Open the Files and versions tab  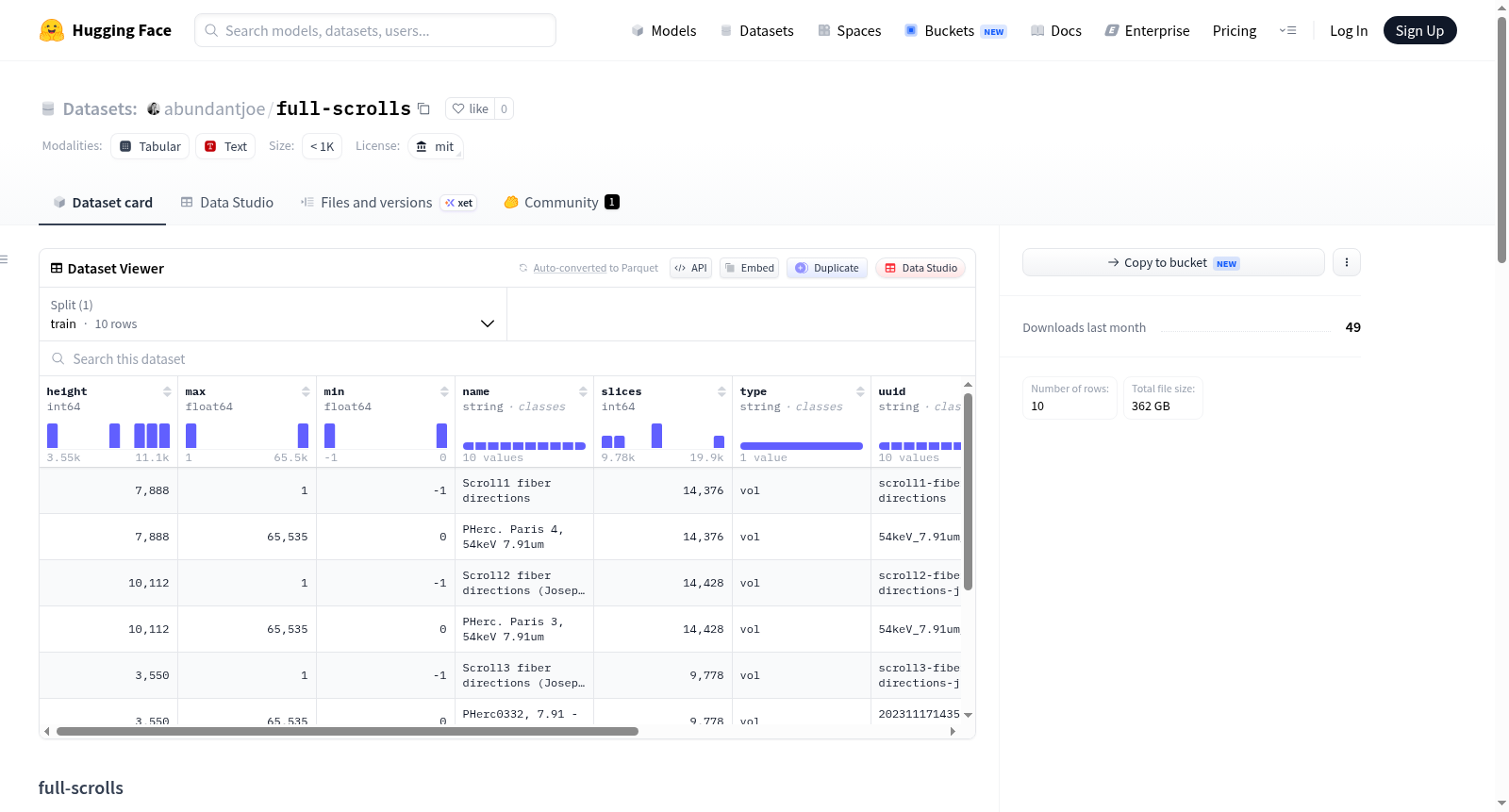(389, 202)
